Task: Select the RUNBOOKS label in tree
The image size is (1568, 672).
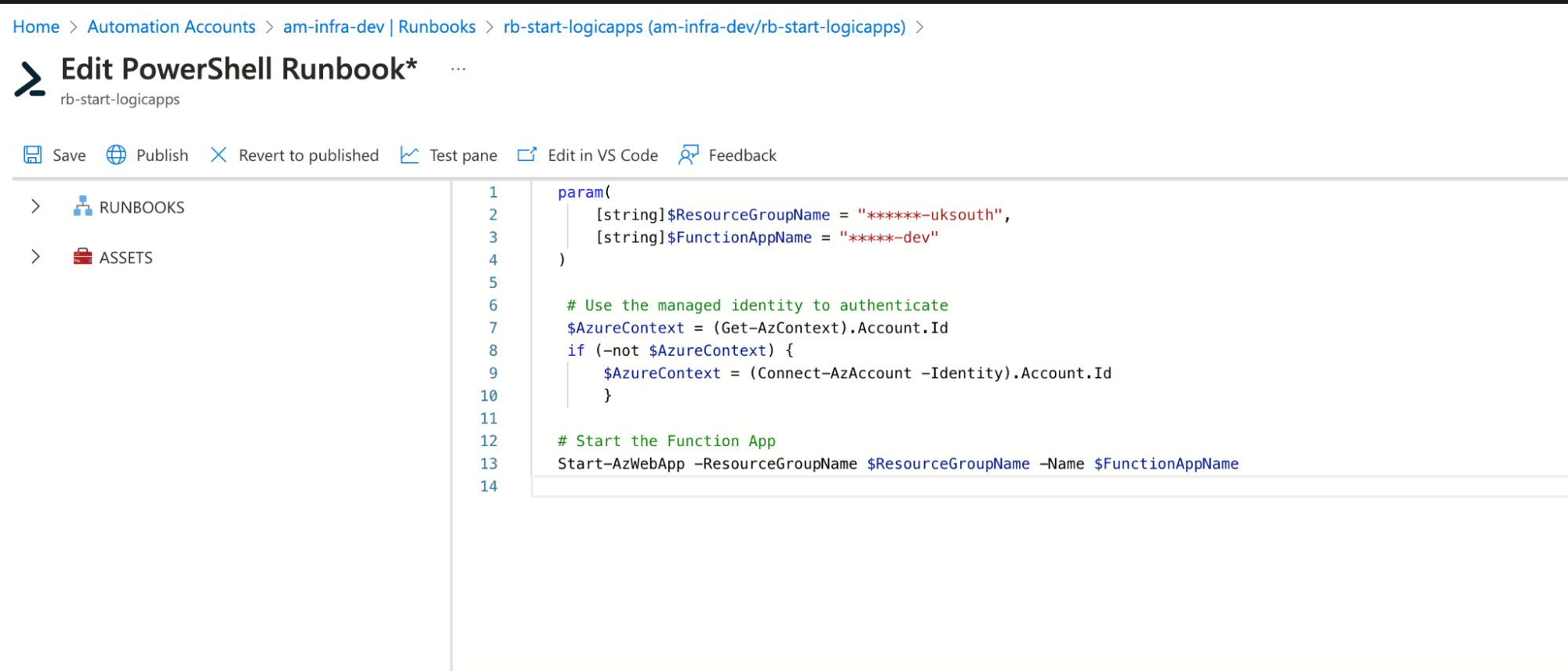Action: (x=142, y=207)
